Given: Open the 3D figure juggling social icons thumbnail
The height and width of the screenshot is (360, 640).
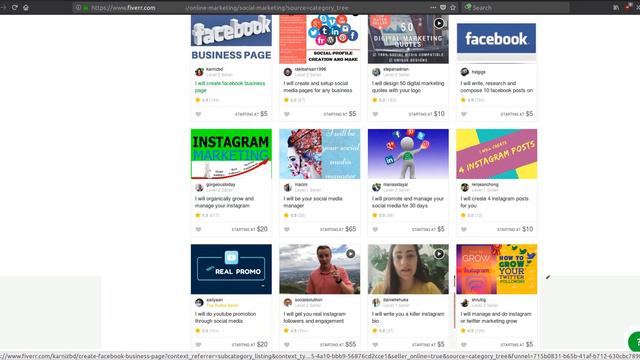Looking at the screenshot, I should [x=408, y=154].
